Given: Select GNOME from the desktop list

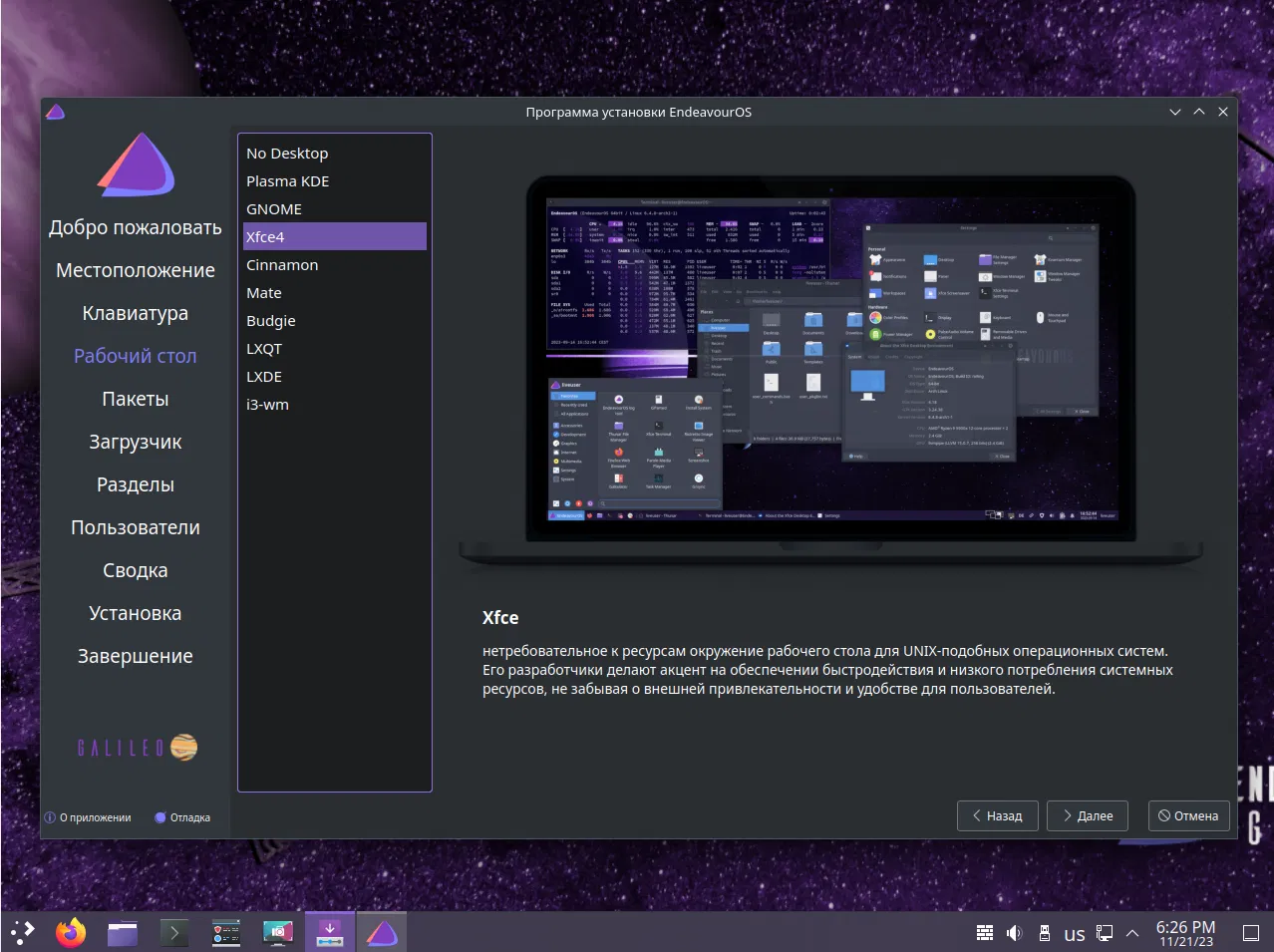Looking at the screenshot, I should 274,209.
